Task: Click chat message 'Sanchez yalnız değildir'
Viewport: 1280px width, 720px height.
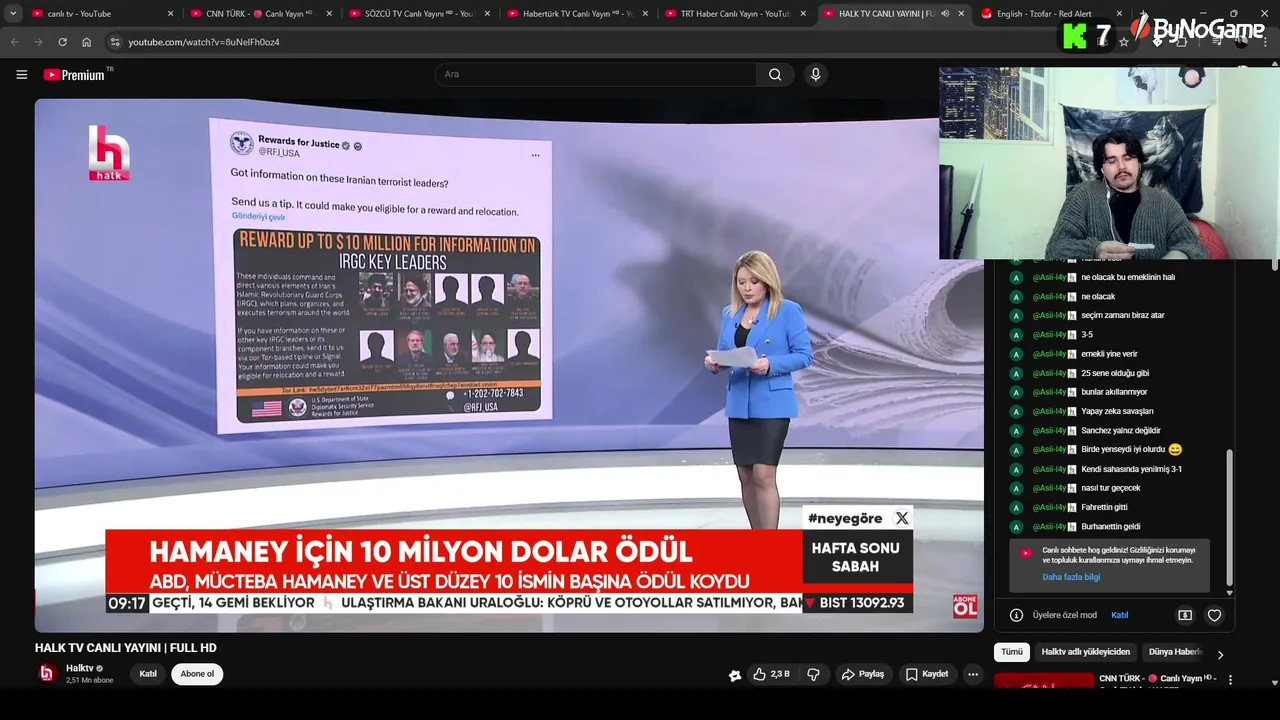Action: pyautogui.click(x=1120, y=430)
